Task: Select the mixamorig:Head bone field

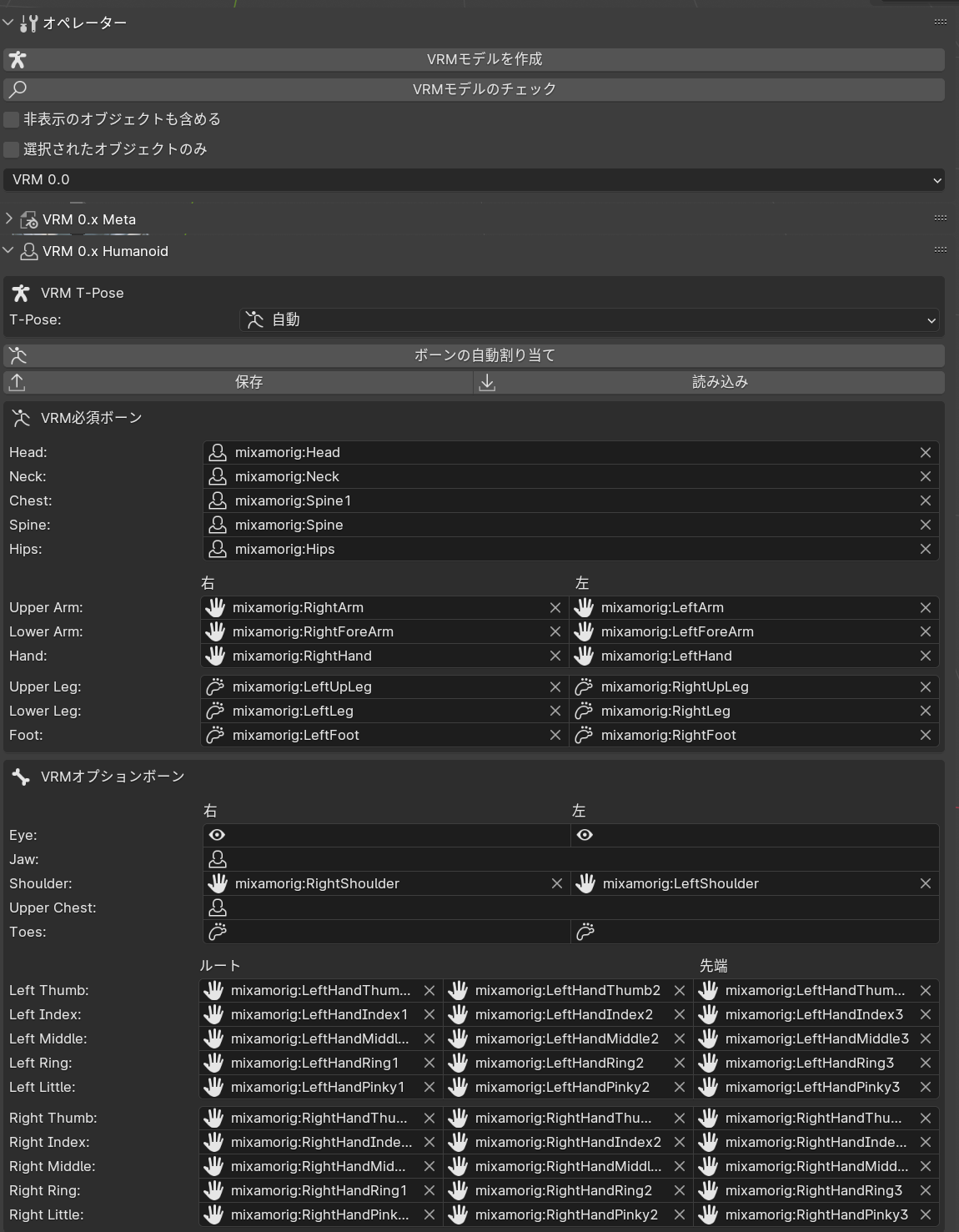Action: click(x=570, y=452)
